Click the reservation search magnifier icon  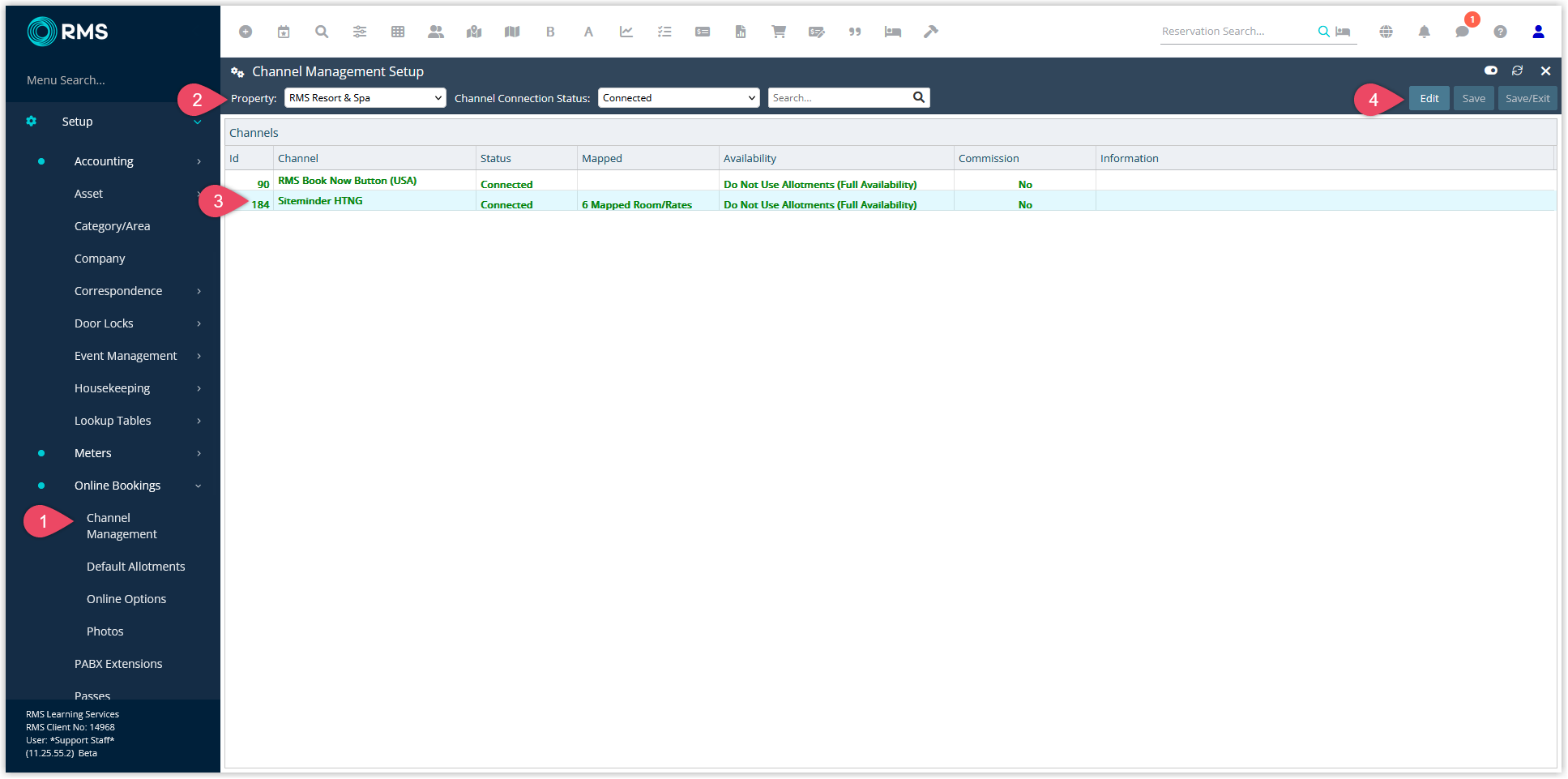point(1323,32)
